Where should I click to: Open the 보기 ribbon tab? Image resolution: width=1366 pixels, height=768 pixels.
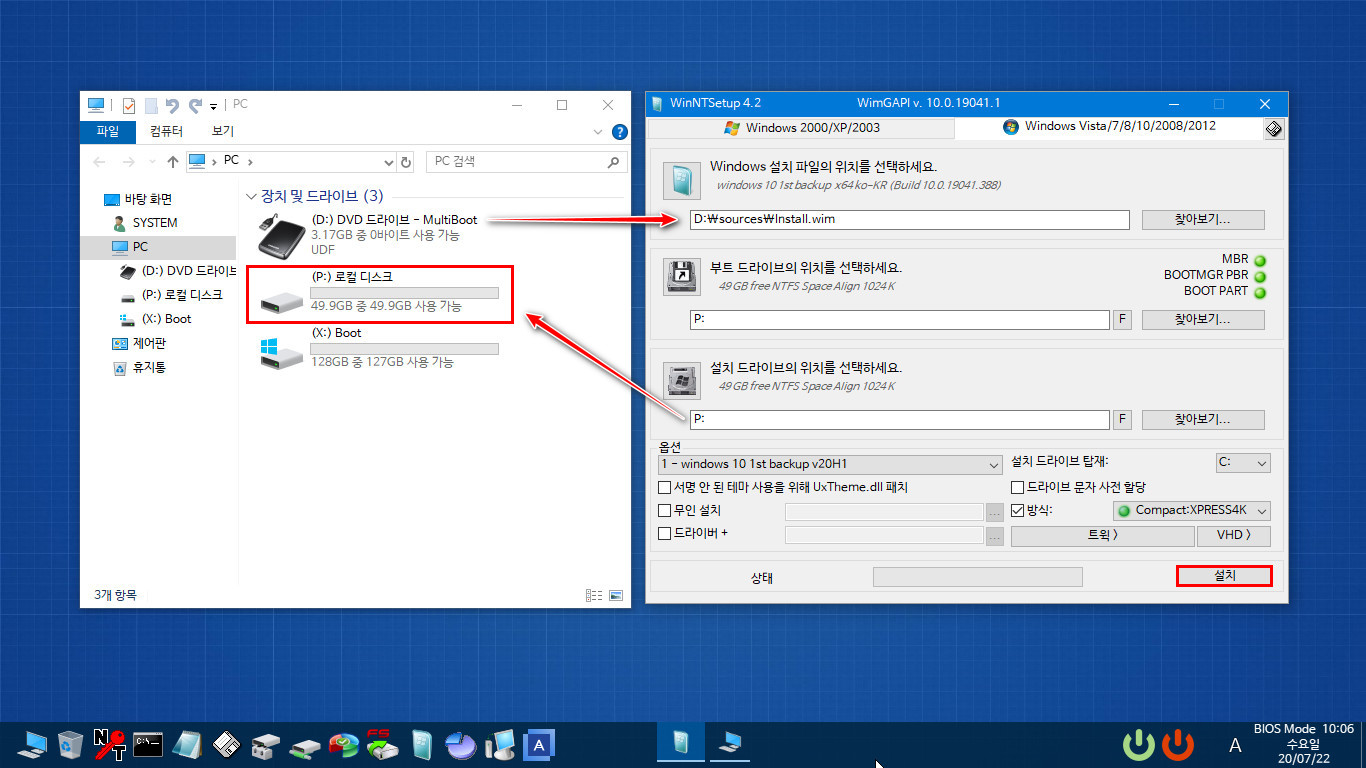pos(222,132)
